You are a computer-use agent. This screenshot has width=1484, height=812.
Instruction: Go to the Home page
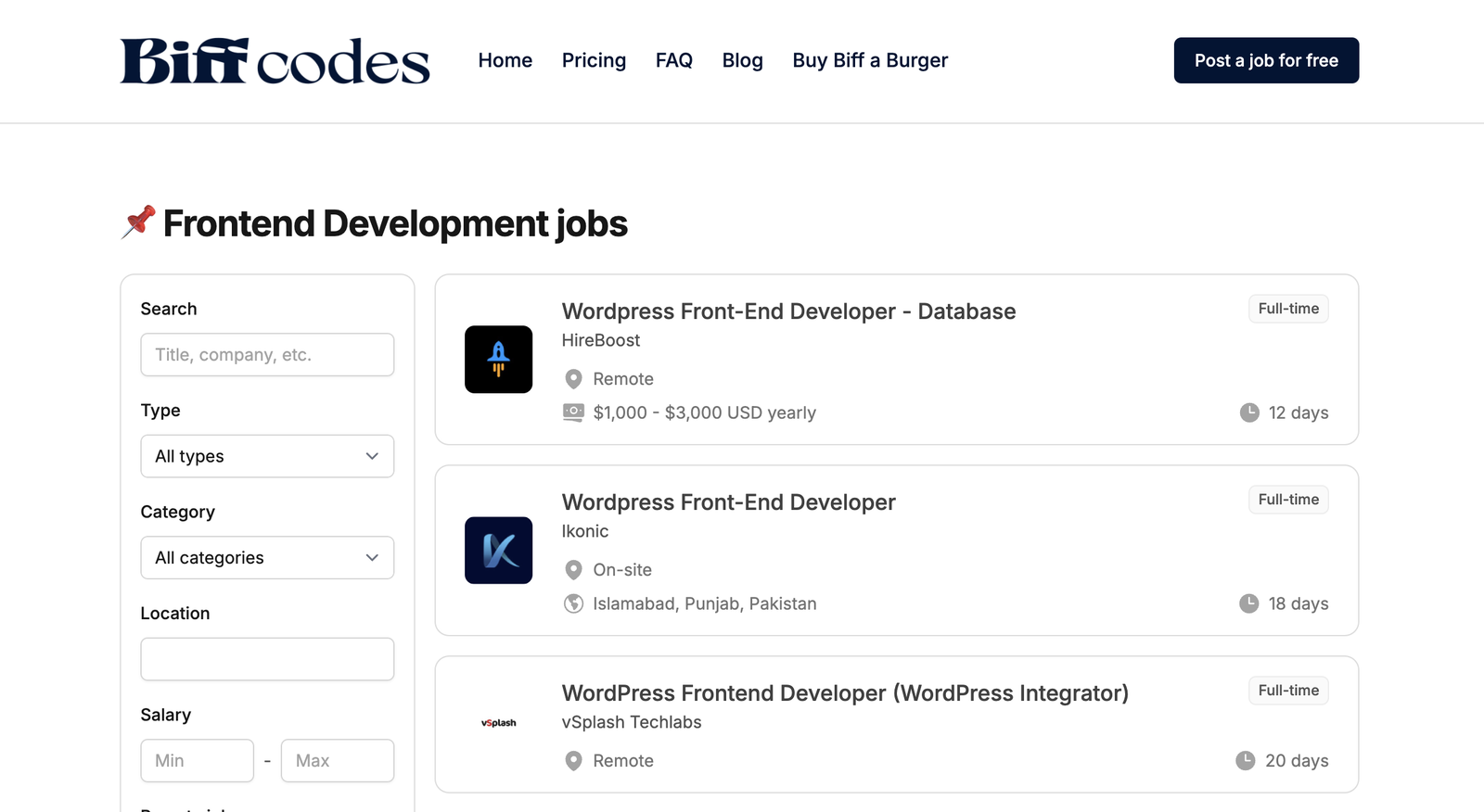[505, 60]
